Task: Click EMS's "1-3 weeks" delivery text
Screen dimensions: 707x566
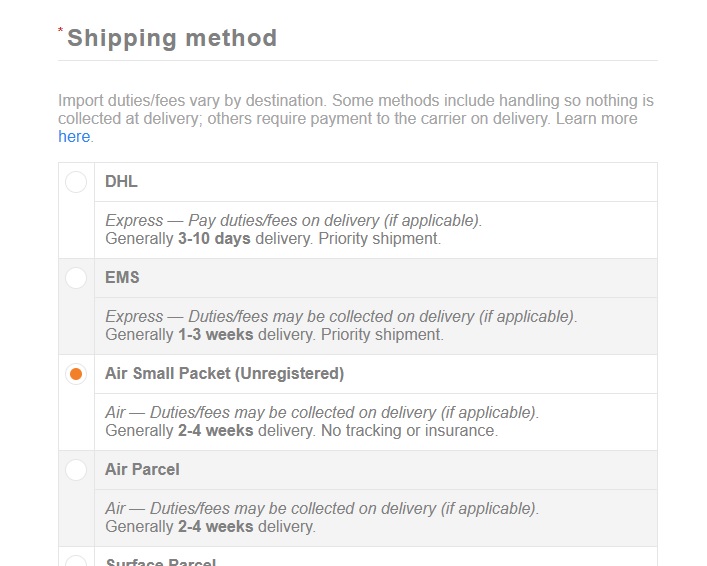Action: tap(215, 335)
